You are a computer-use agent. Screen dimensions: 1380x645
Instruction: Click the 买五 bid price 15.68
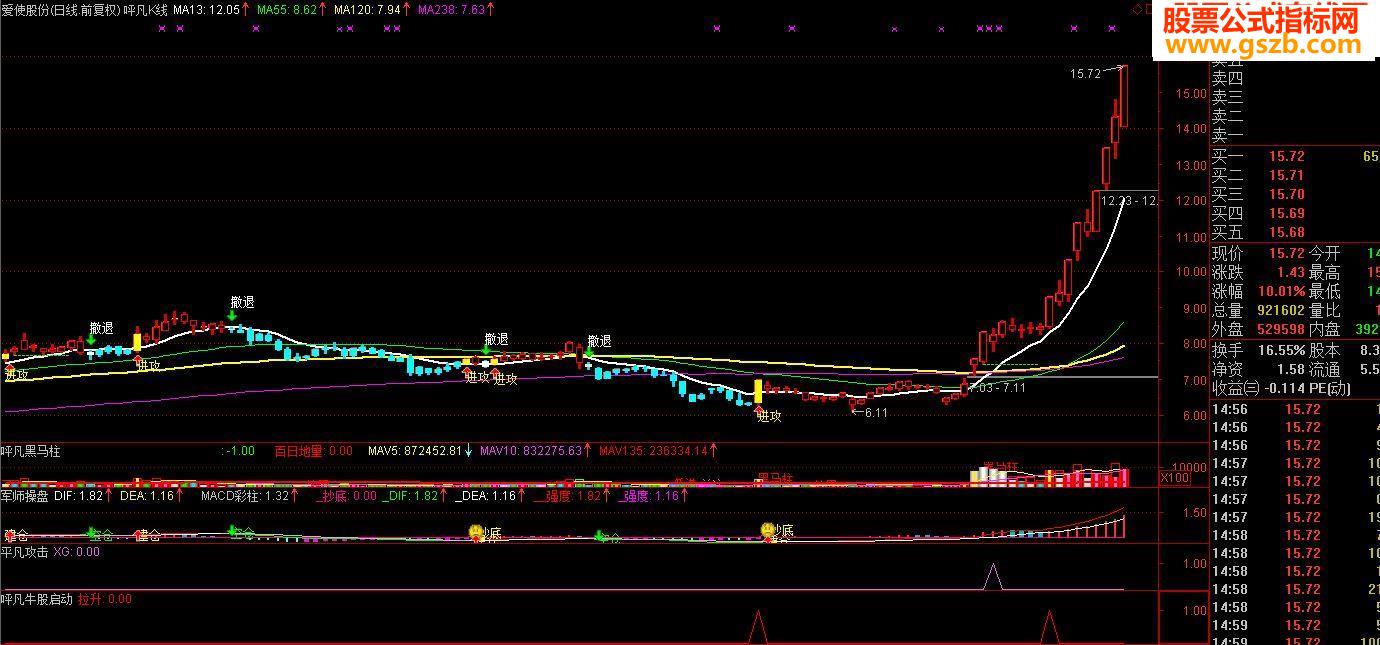click(1287, 232)
